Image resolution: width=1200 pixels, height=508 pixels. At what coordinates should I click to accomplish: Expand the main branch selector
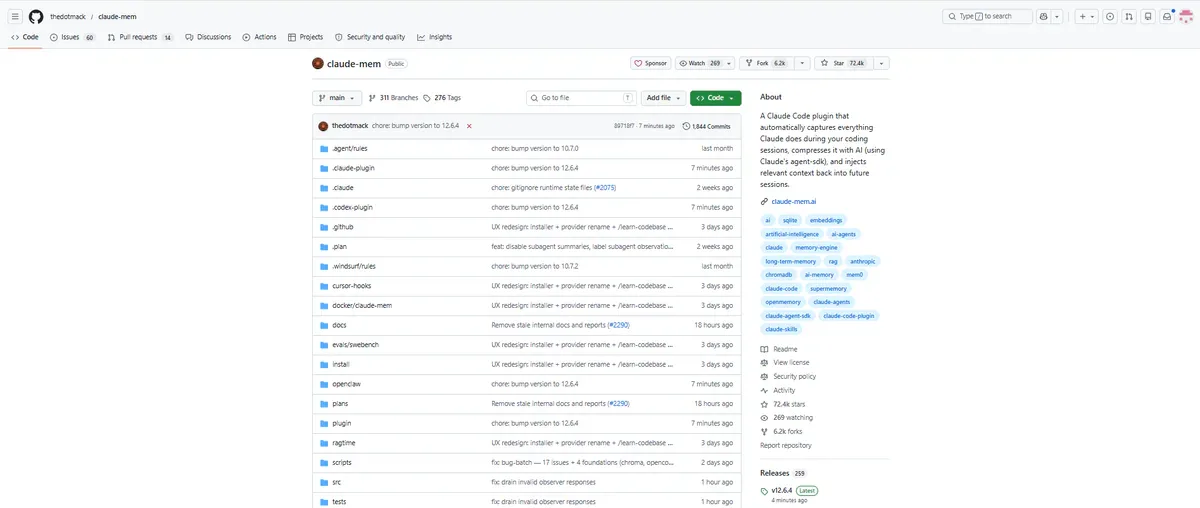pos(335,98)
